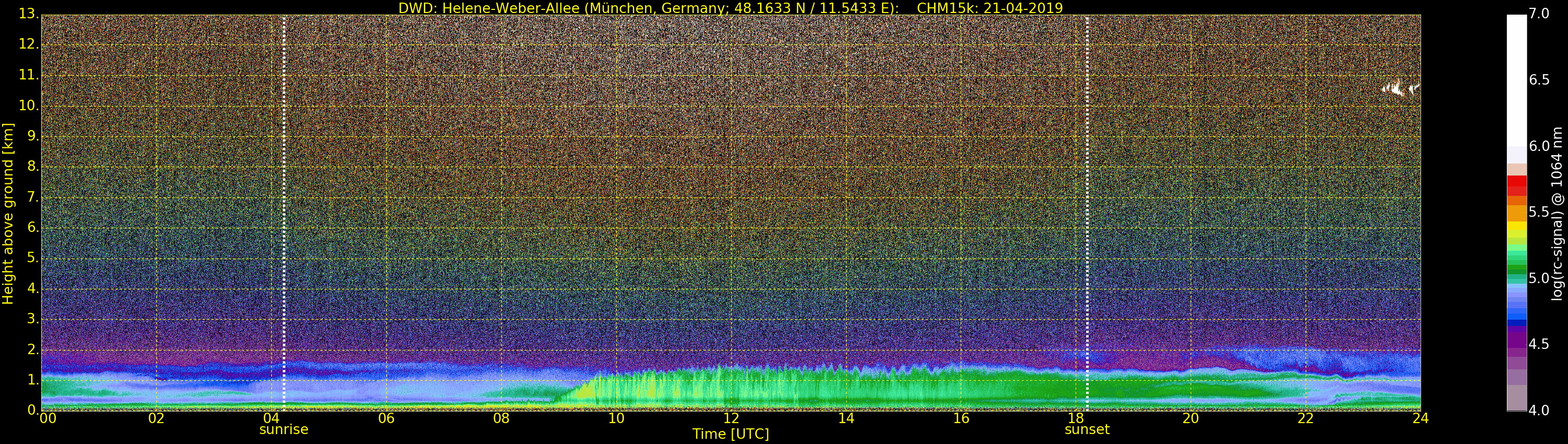
Task: Click the colorbar tick label 4.0
Action: [1539, 411]
